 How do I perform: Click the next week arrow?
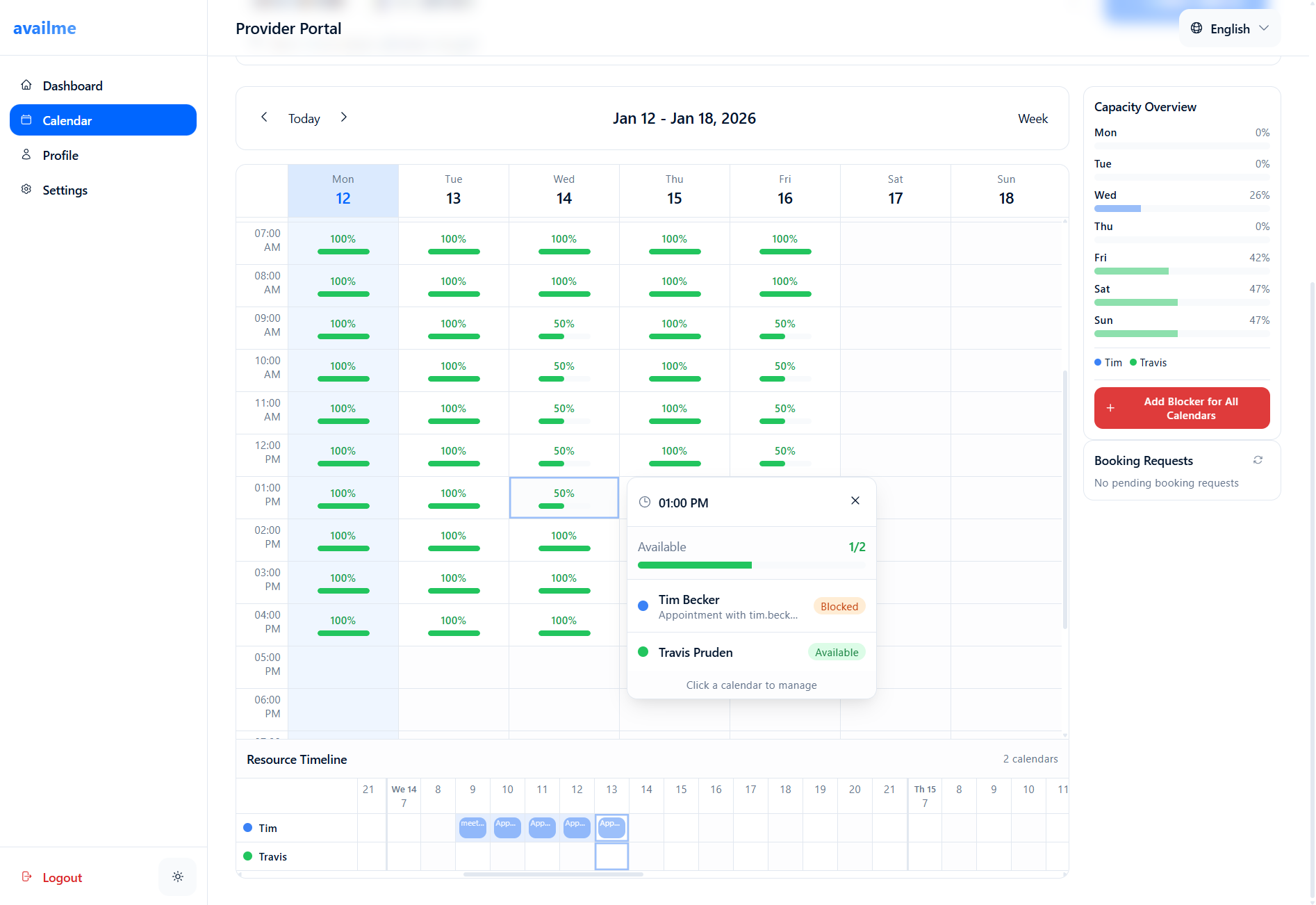tap(344, 117)
